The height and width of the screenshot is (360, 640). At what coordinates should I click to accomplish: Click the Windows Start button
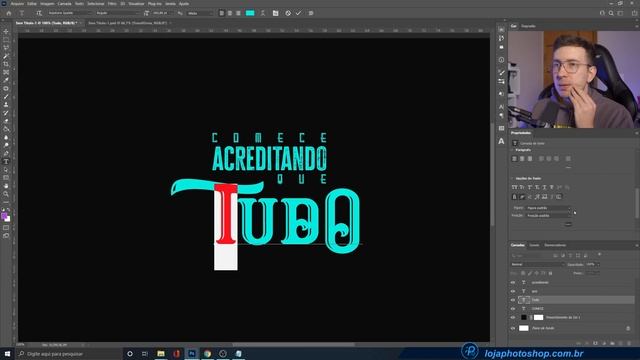pos(7,354)
